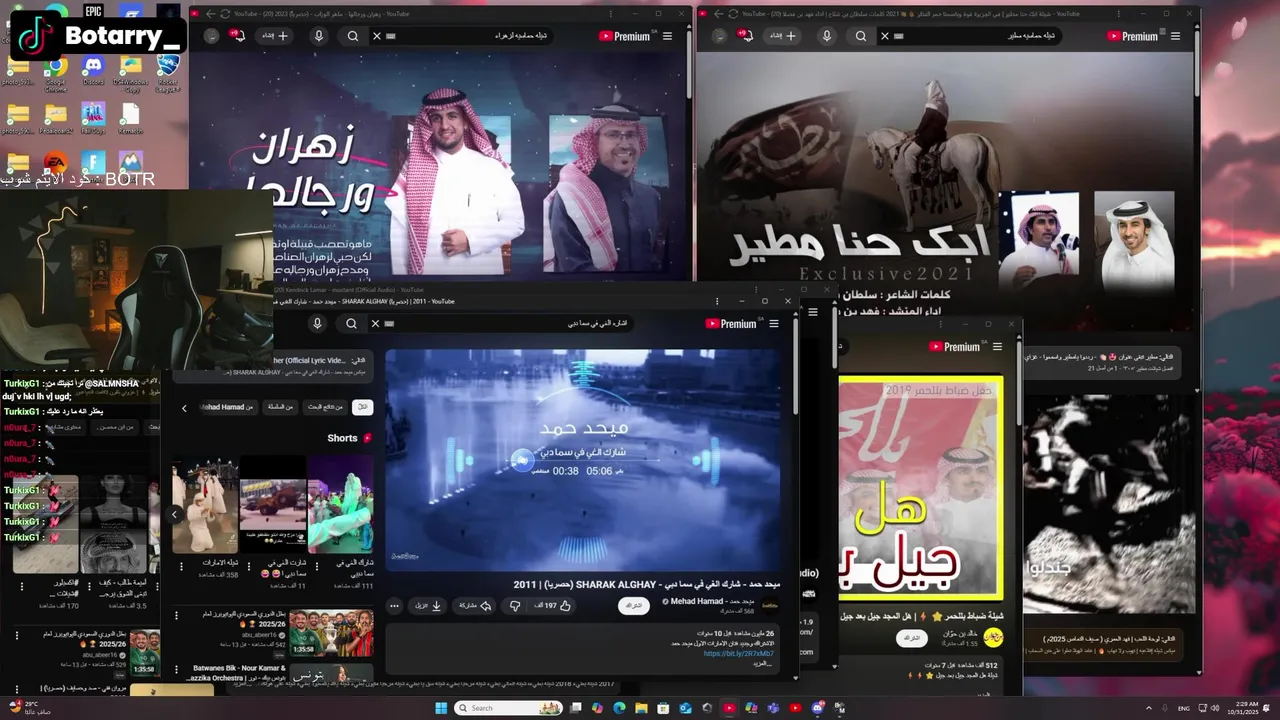The width and height of the screenshot is (1280, 720).
Task: Download the SHARAK ALGHAY video
Action: pos(429,605)
